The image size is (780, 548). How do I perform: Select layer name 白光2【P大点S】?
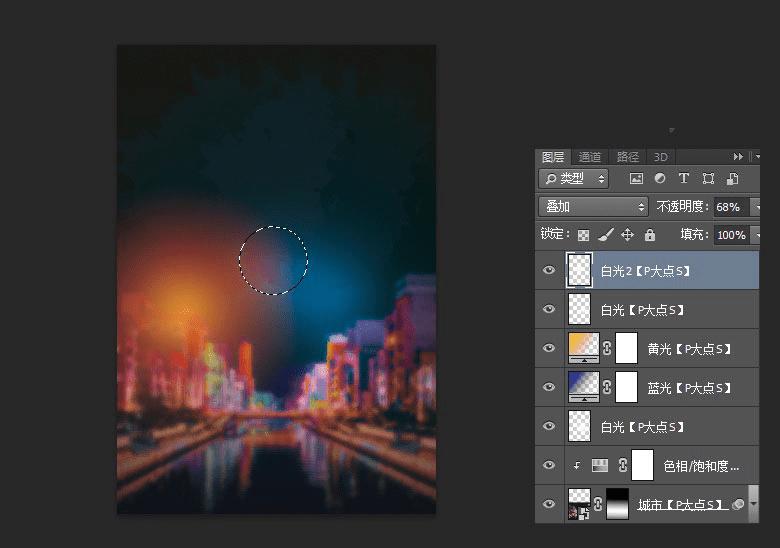click(645, 271)
